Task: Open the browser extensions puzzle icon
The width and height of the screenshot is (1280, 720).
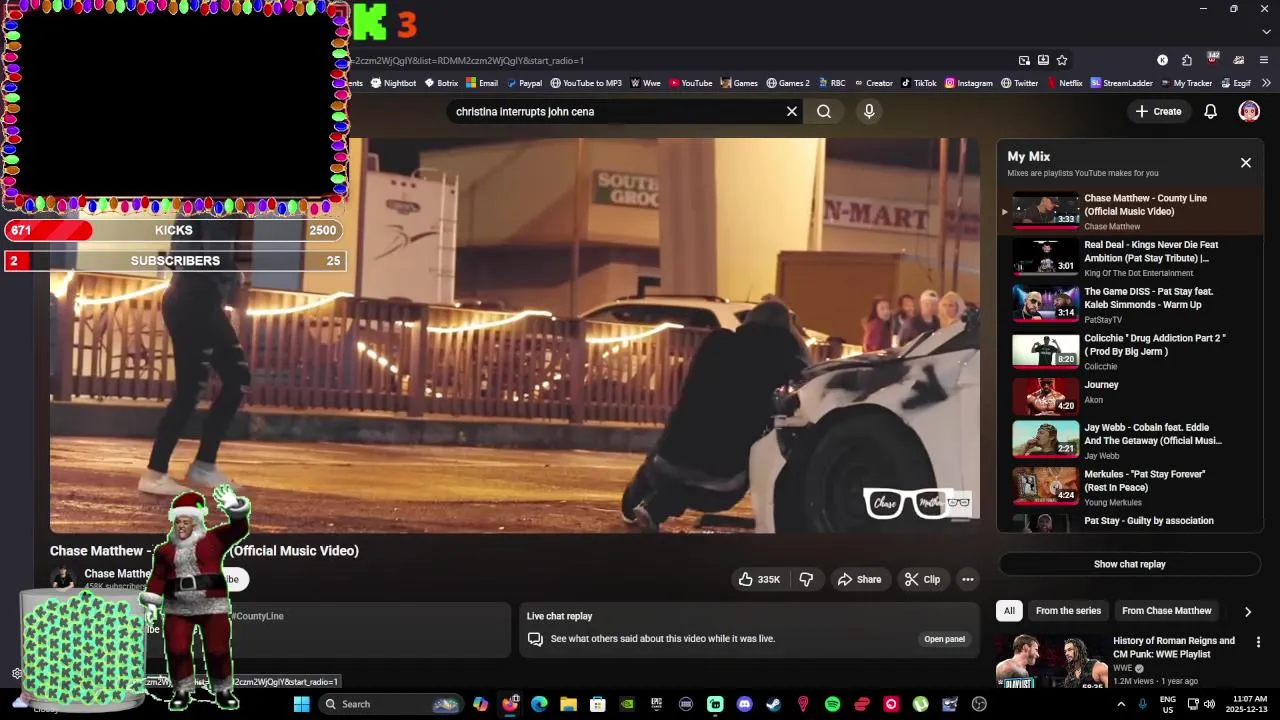Action: 1186,60
